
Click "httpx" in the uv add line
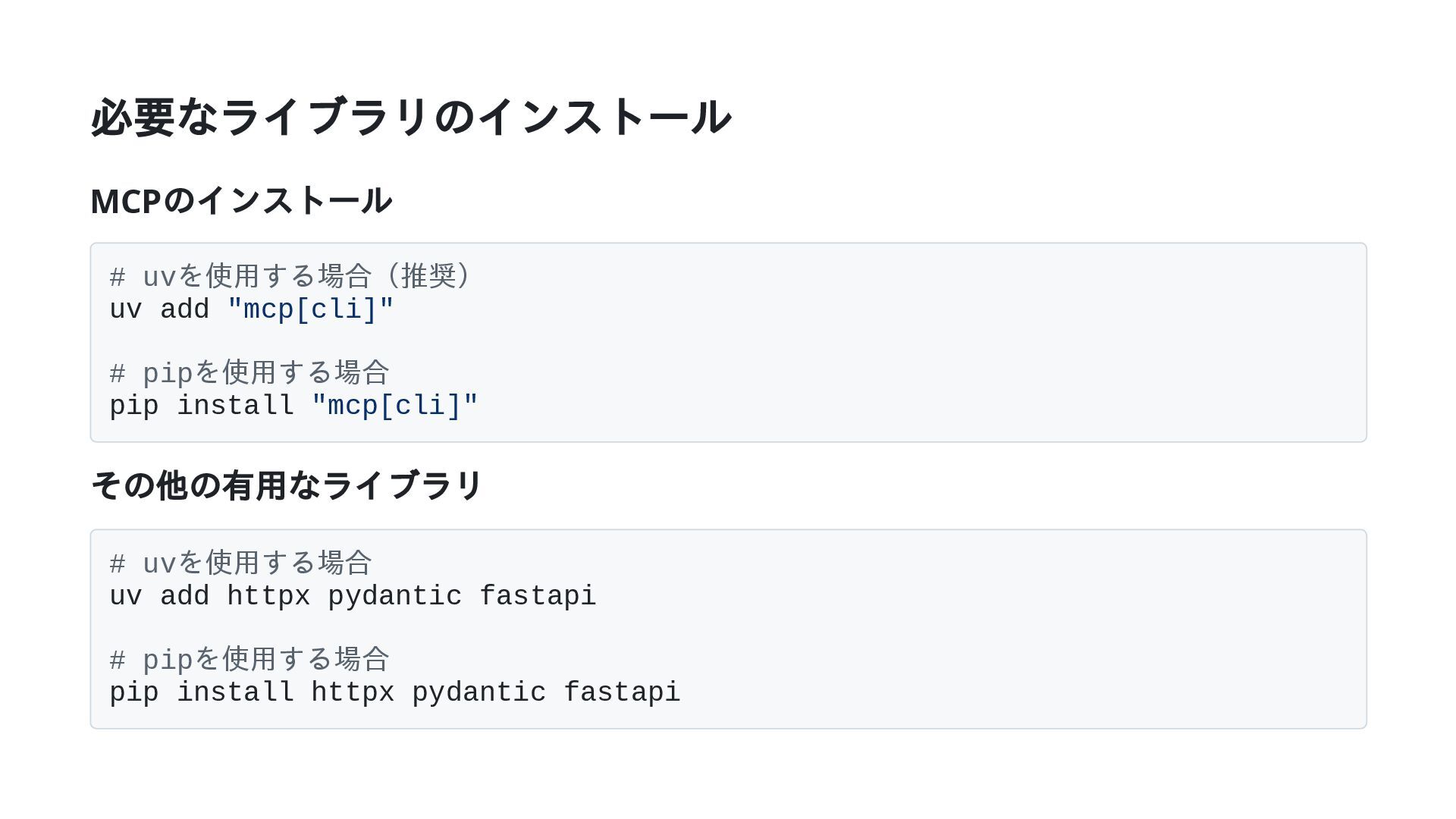click(x=268, y=596)
